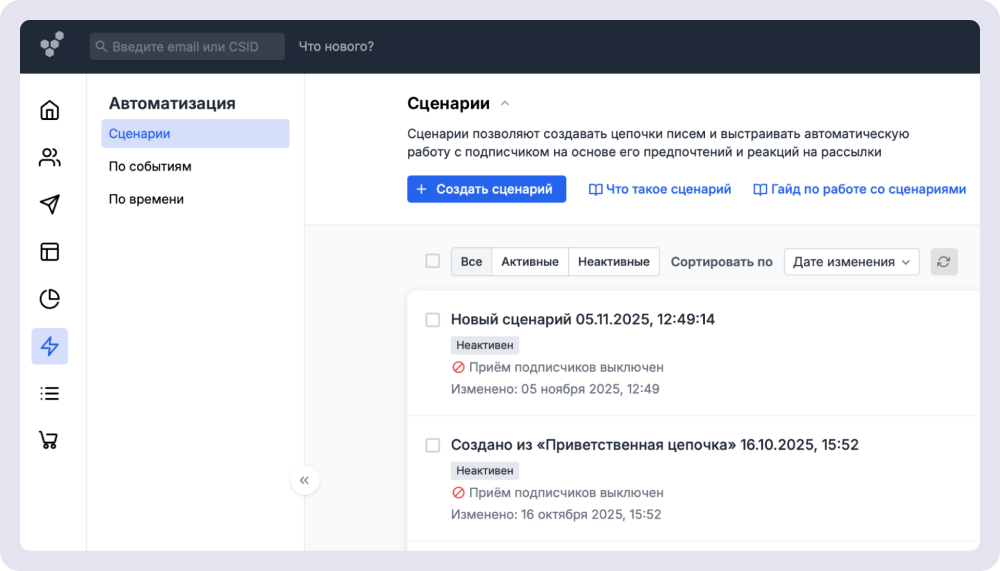Select the Приветственная цепочка scenario checkbox
The height and width of the screenshot is (571, 1000).
[433, 445]
